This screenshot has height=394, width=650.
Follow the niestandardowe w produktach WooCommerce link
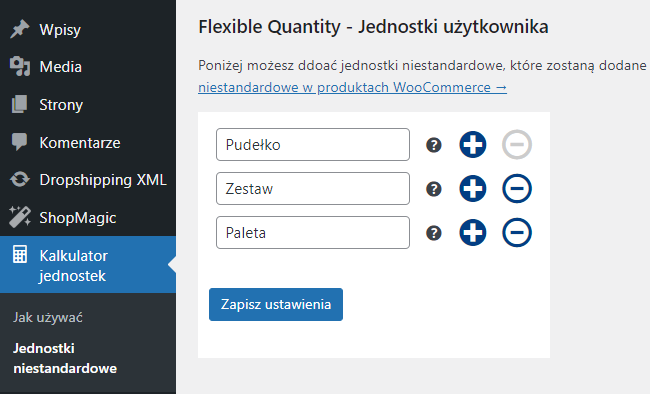point(352,88)
